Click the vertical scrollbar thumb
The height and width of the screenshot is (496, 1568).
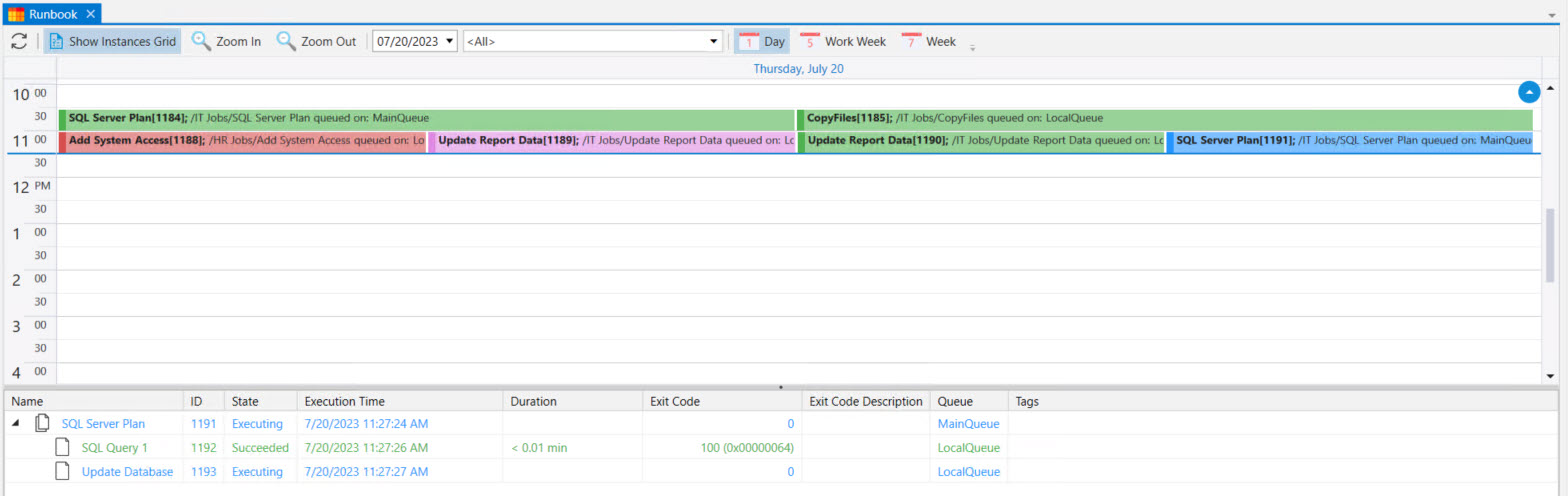pos(1551,245)
